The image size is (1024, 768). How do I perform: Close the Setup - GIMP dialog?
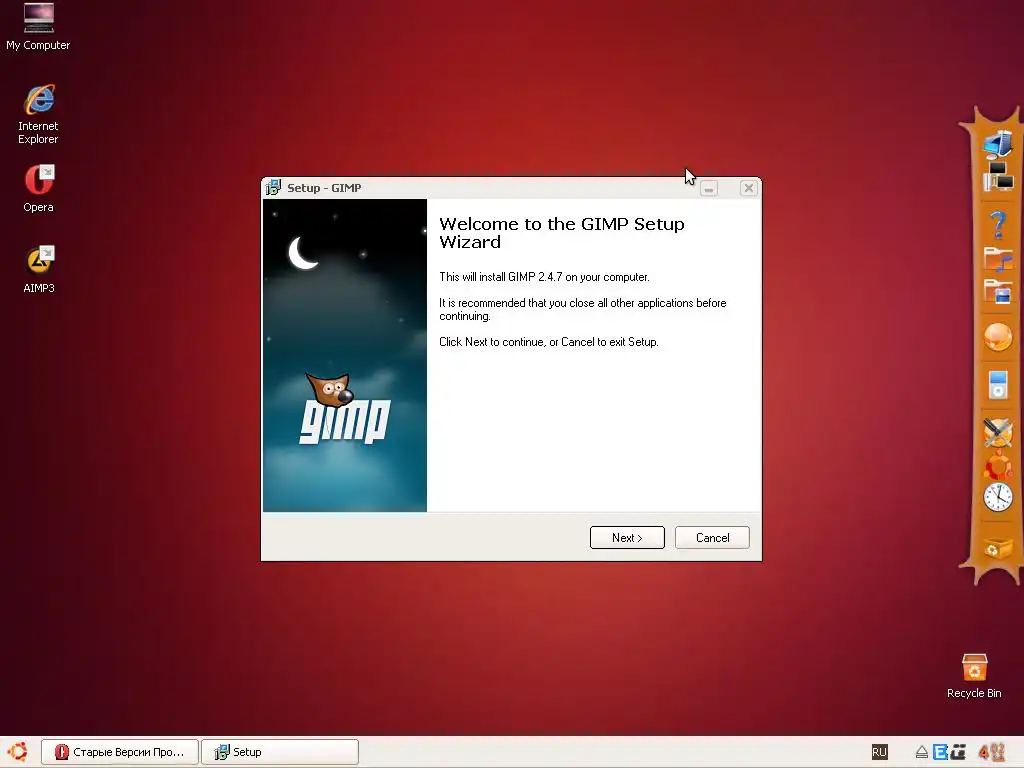(748, 188)
